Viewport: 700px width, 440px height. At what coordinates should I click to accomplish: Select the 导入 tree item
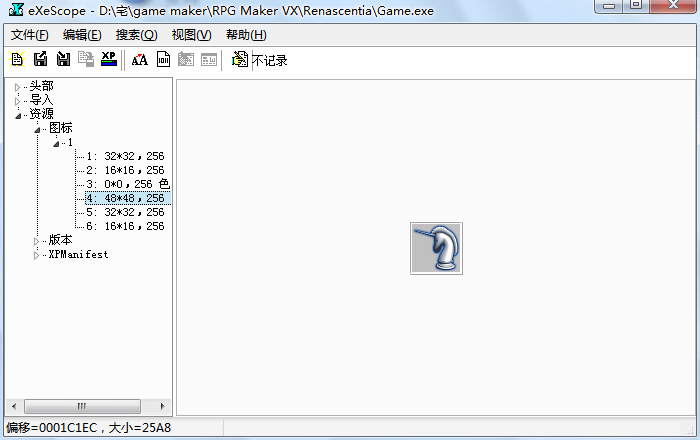[41, 100]
